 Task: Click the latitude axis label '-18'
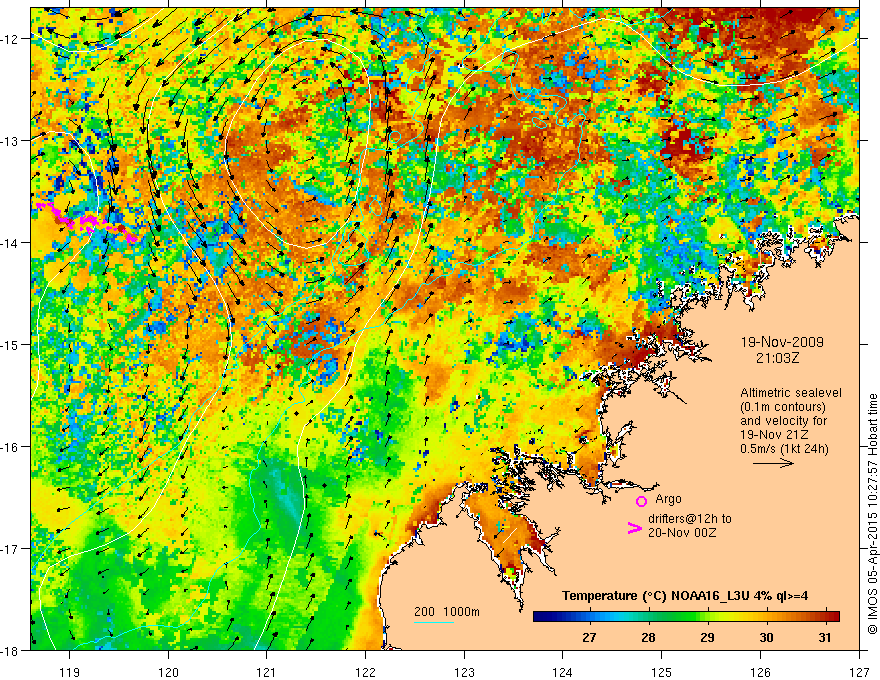coord(10,650)
